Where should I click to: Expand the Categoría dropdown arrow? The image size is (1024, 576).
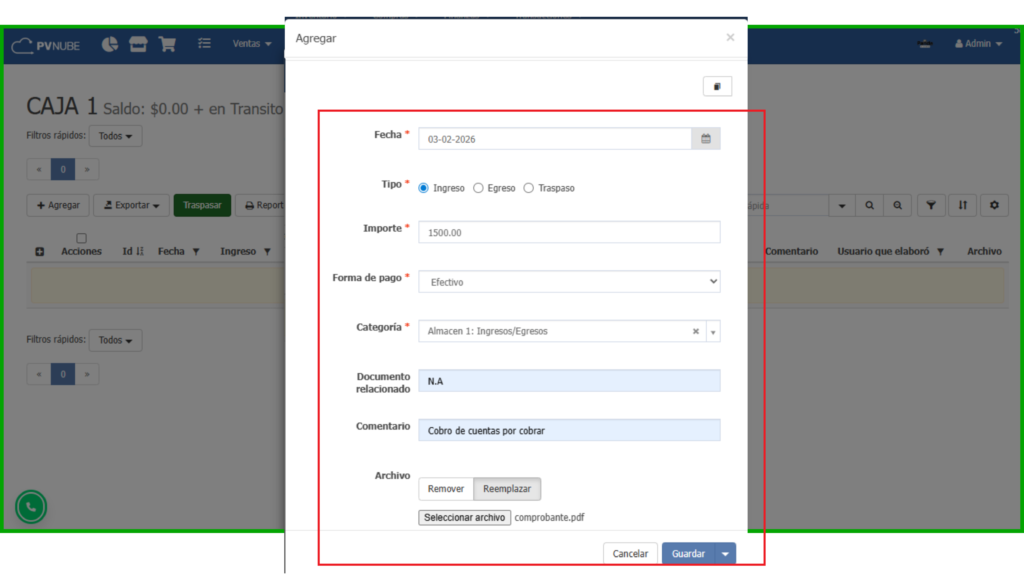click(712, 331)
